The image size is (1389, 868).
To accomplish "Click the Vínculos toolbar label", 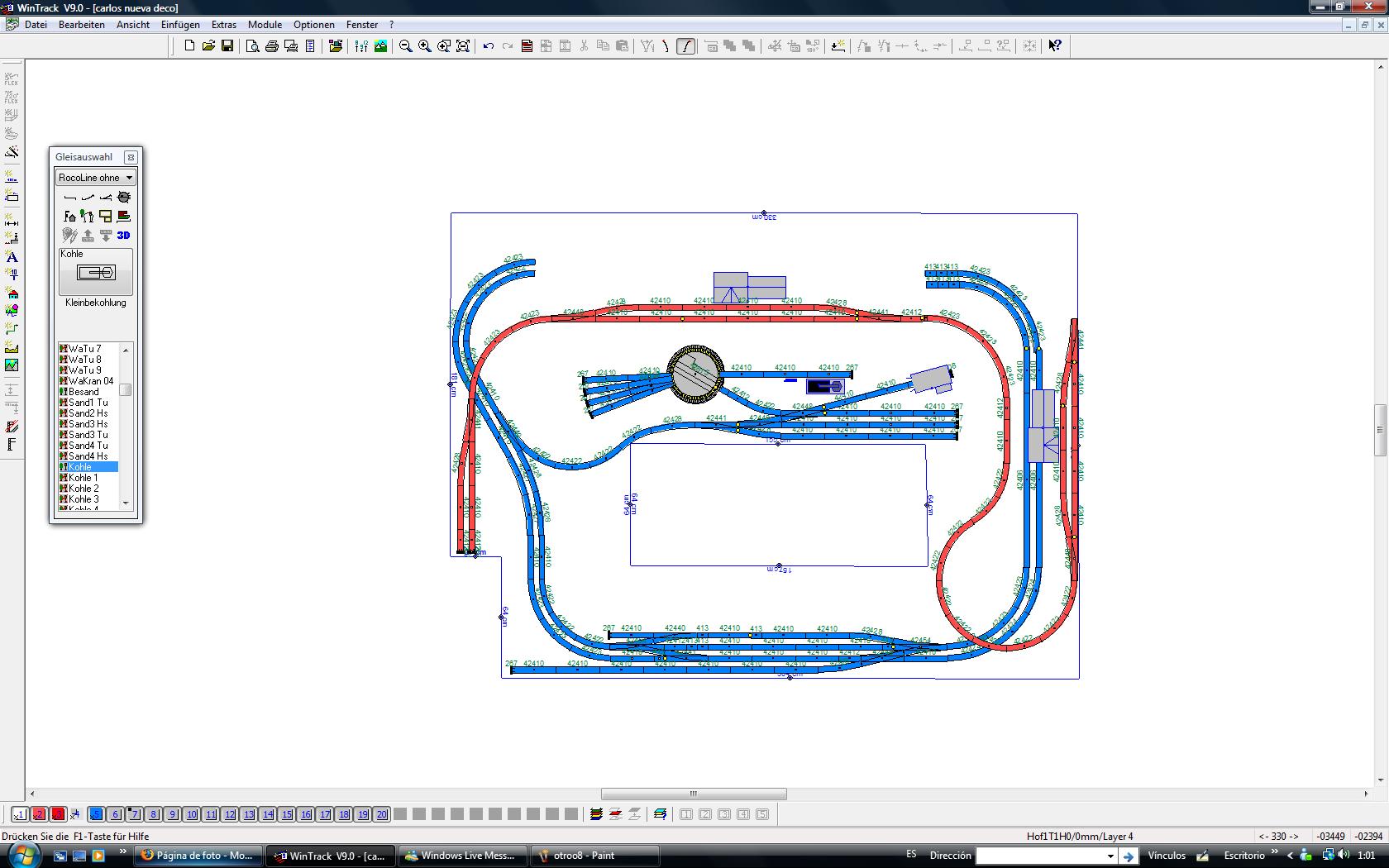I will click(1167, 856).
